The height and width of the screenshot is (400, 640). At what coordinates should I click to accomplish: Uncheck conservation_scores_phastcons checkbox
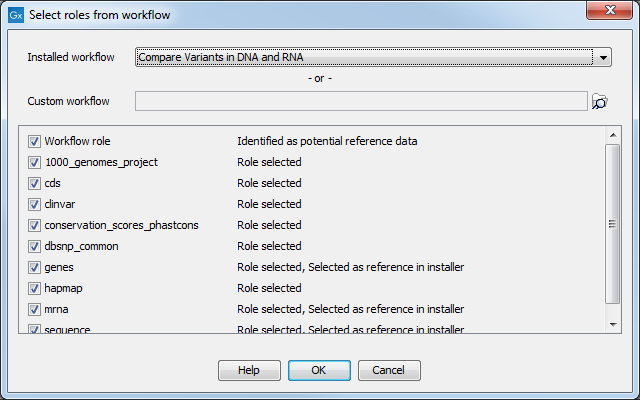(x=35, y=225)
